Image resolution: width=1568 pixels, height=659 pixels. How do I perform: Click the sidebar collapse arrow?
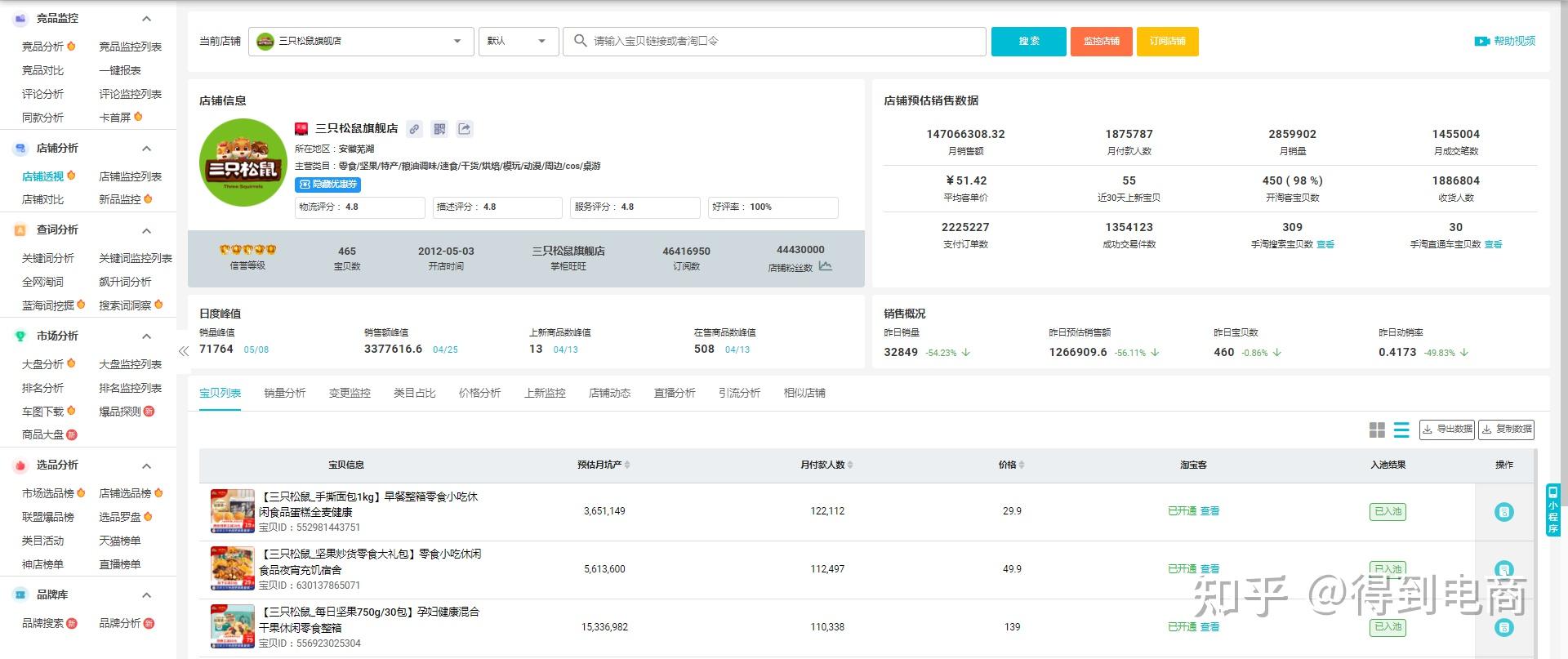coord(184,351)
